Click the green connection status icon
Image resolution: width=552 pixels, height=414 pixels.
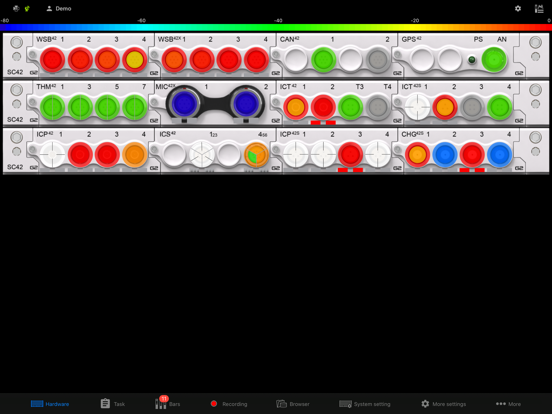point(27,8)
